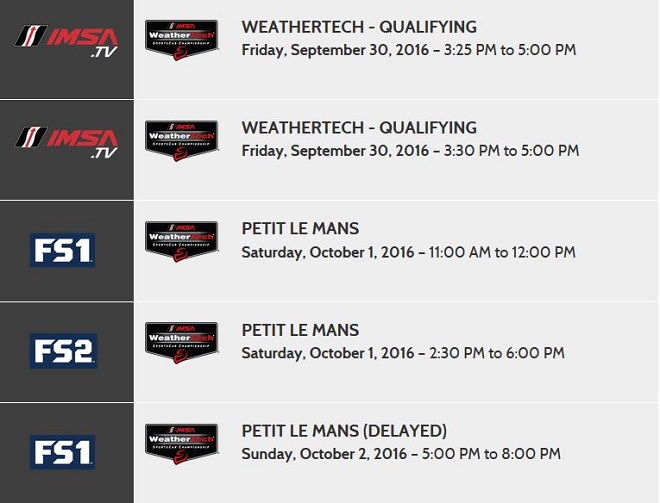Open the Petit Le Mans (Delayed) title
660x503 pixels.
(x=344, y=431)
